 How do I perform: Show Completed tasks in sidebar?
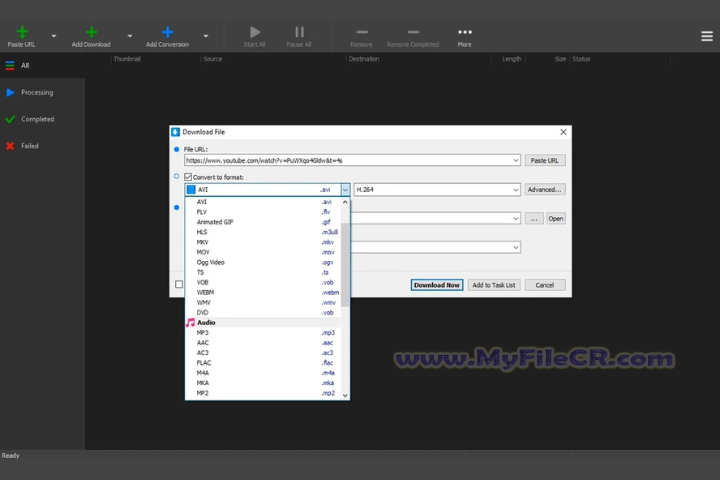pyautogui.click(x=42, y=119)
